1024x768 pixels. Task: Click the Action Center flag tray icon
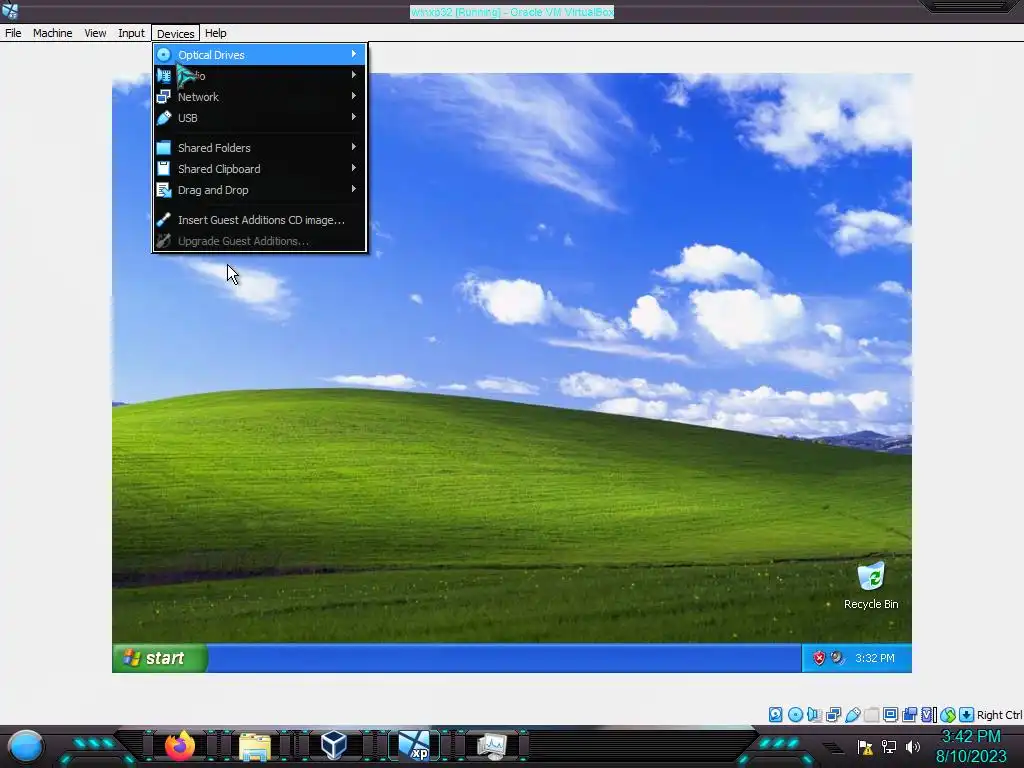pyautogui.click(x=865, y=747)
